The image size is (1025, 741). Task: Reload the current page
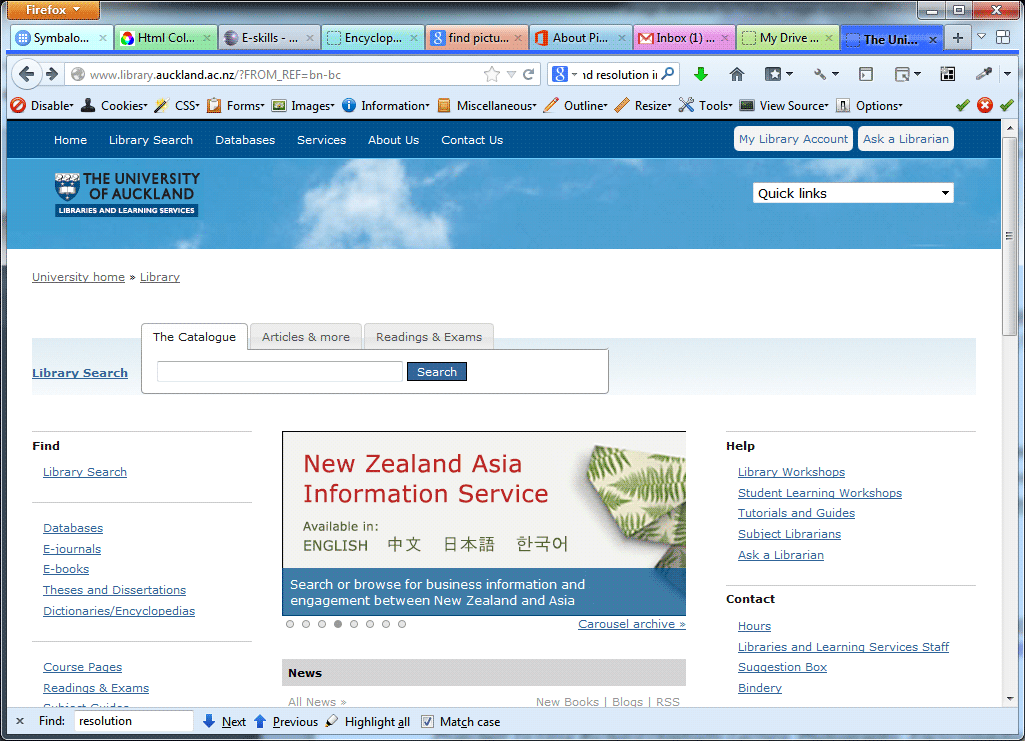tap(529, 74)
